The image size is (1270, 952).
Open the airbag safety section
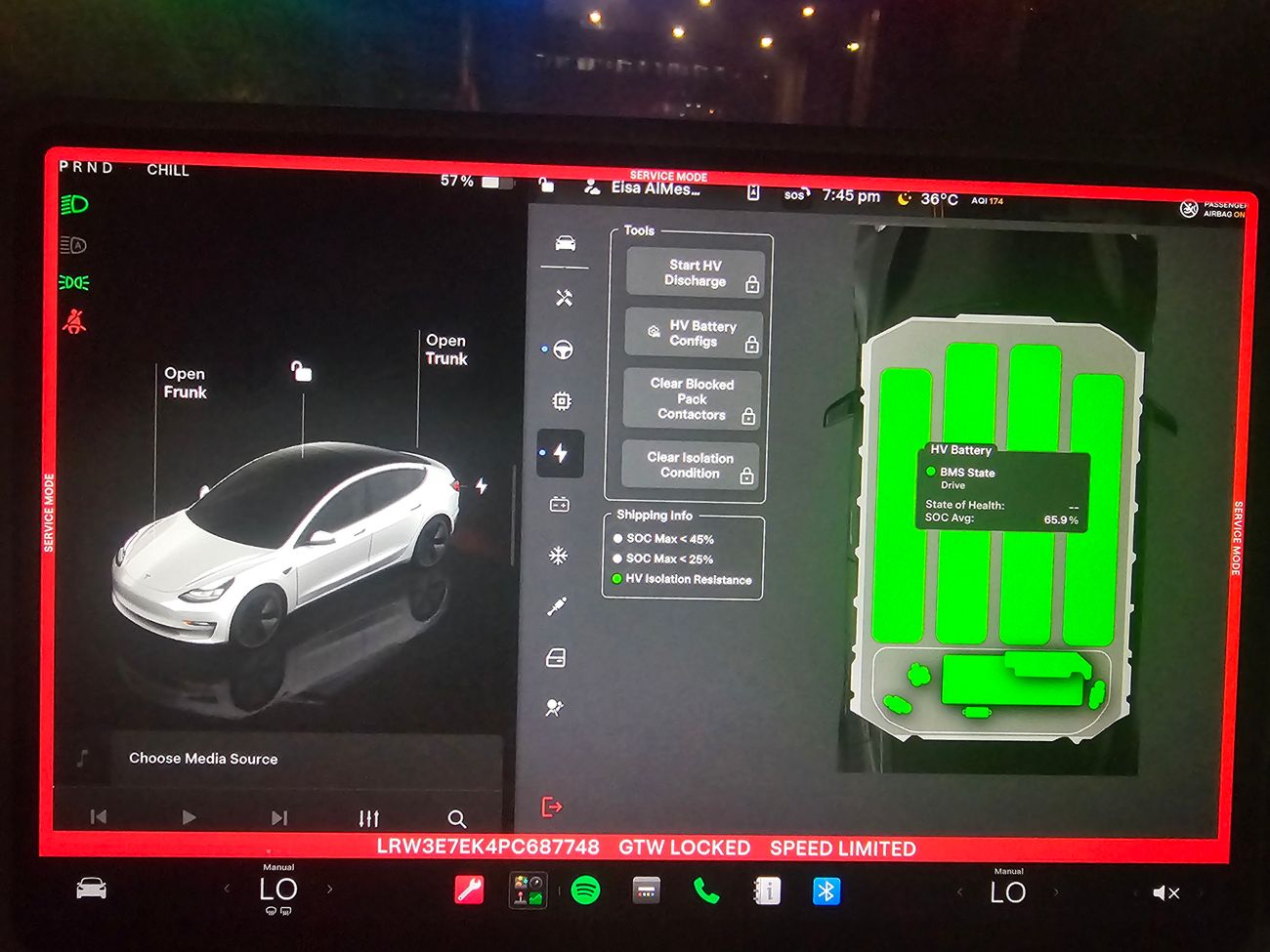555,708
